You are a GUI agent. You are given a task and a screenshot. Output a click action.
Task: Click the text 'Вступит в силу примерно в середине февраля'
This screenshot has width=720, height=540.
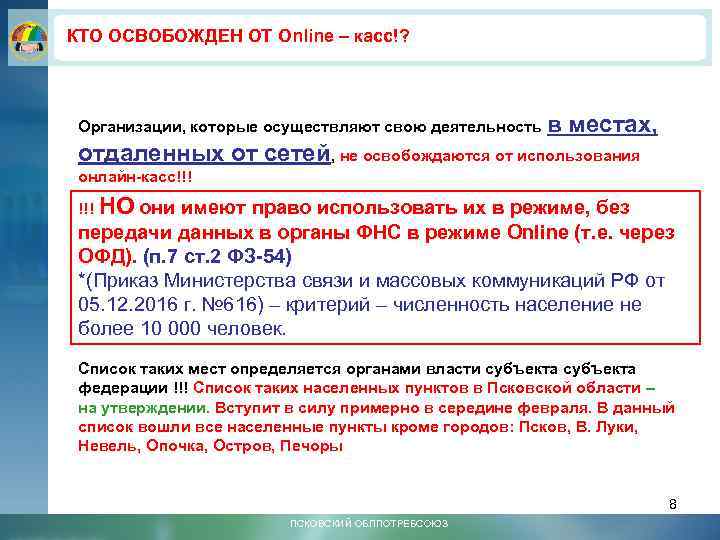[x=402, y=408]
